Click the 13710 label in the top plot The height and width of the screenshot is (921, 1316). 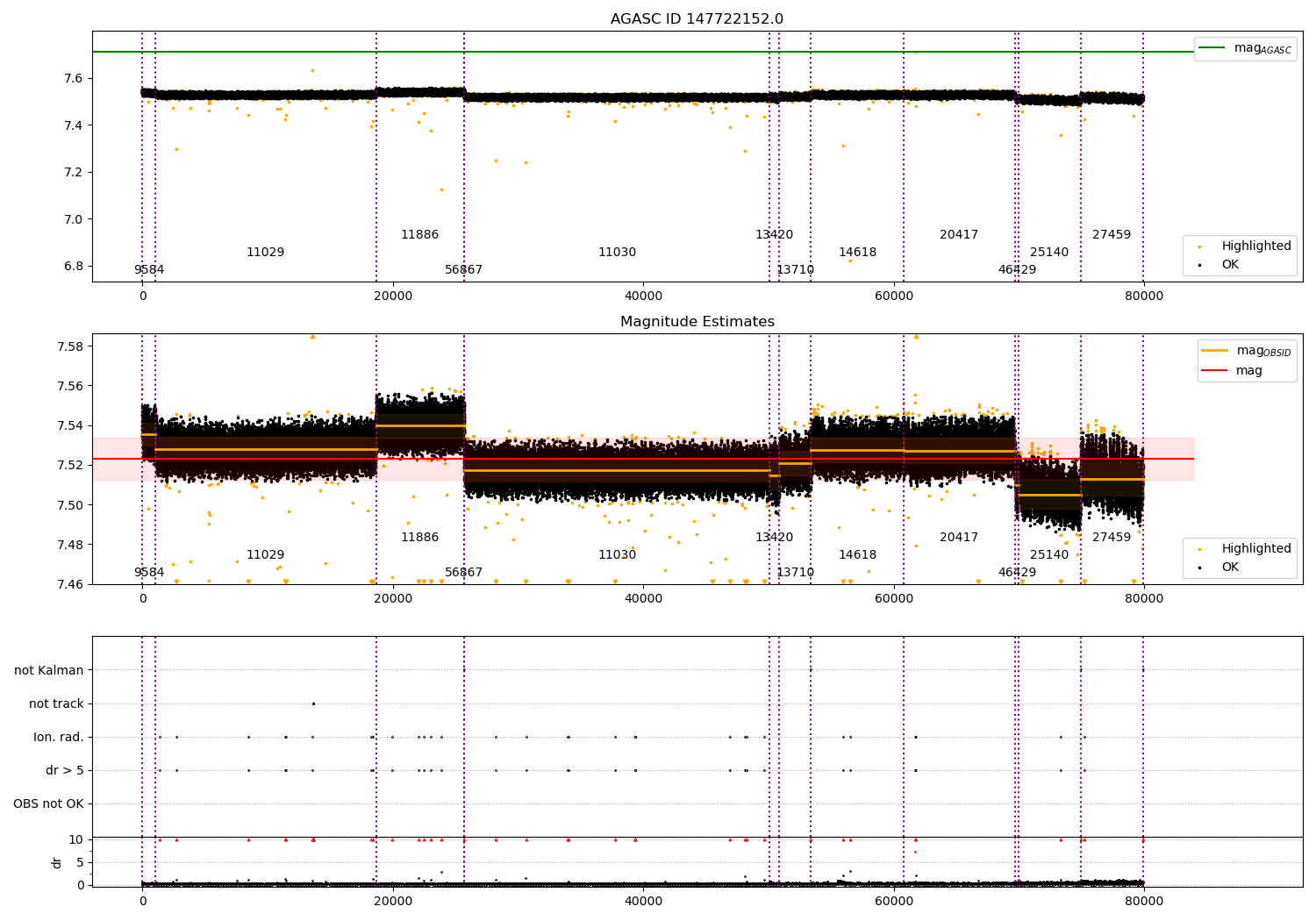coord(795,270)
